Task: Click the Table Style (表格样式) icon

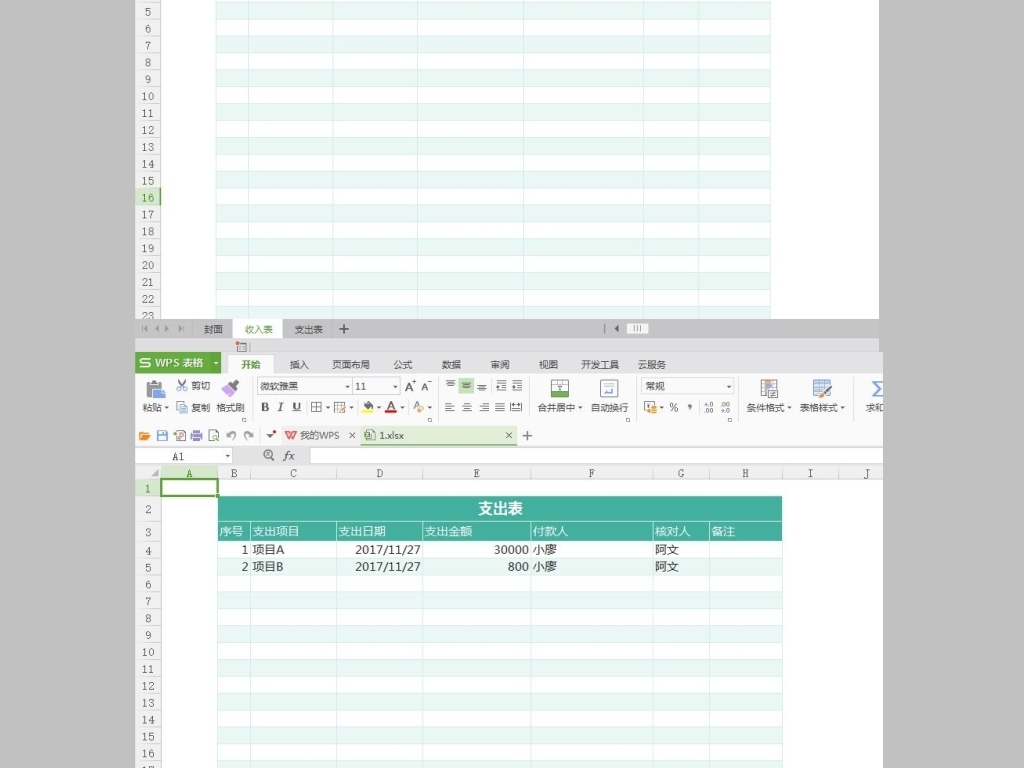Action: click(x=822, y=389)
